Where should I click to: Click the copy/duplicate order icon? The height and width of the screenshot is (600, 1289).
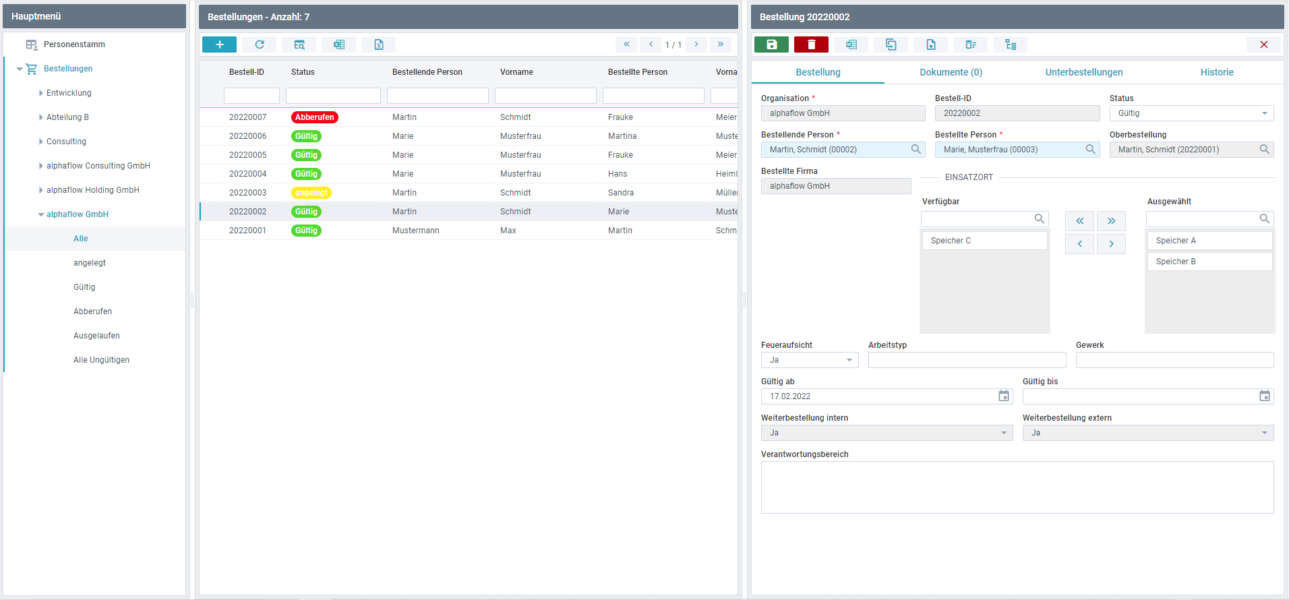(x=891, y=44)
